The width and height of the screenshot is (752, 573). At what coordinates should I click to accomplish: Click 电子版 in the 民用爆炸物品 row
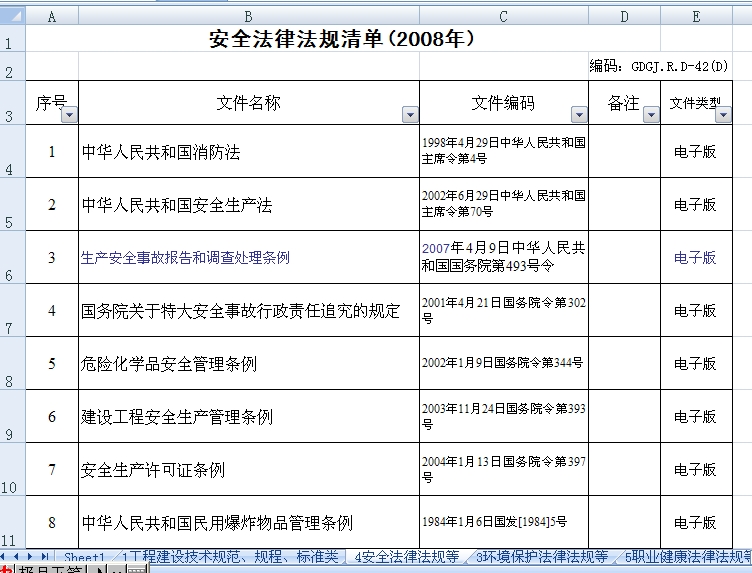tap(695, 522)
